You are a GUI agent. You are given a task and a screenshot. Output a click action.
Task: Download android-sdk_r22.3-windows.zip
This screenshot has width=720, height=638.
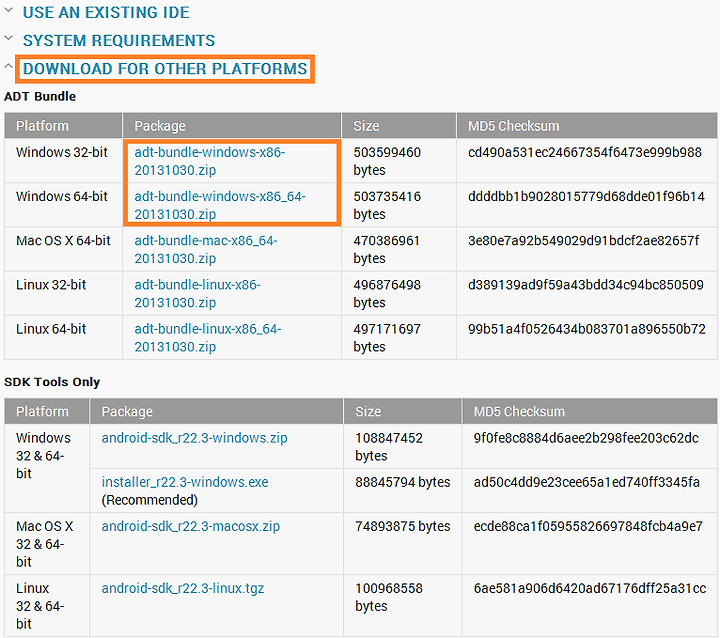click(x=194, y=438)
